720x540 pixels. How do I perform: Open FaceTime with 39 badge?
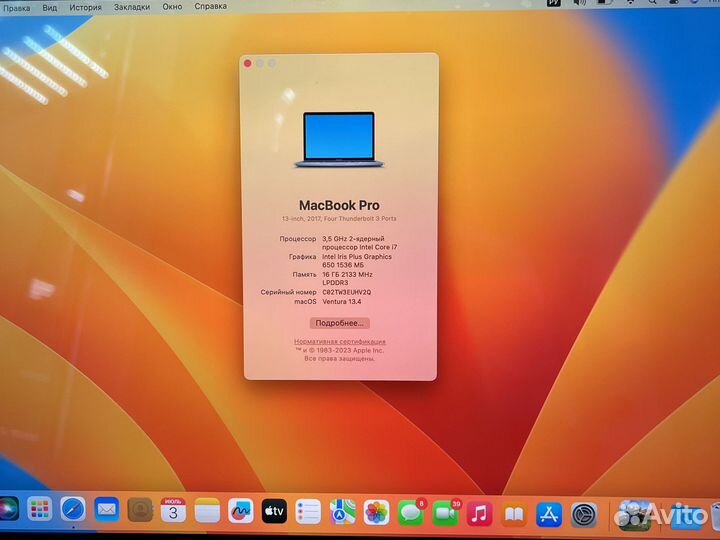(445, 514)
